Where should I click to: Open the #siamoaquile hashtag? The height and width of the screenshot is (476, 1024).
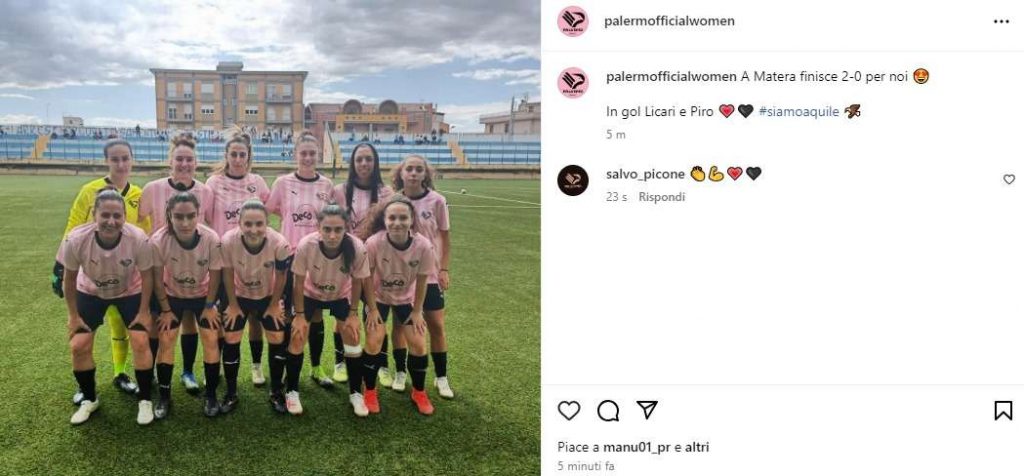799,112
